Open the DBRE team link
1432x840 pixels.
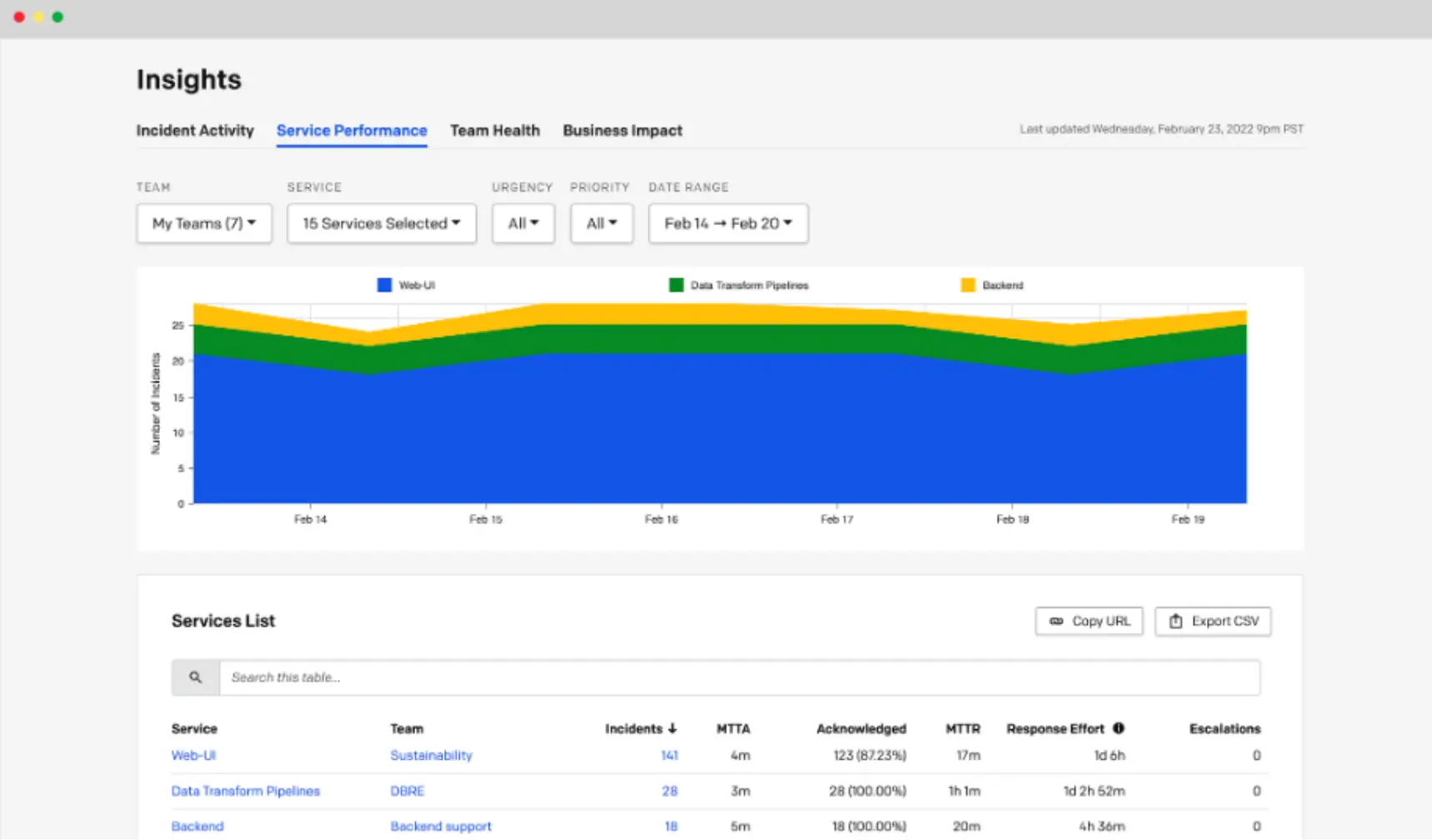408,791
